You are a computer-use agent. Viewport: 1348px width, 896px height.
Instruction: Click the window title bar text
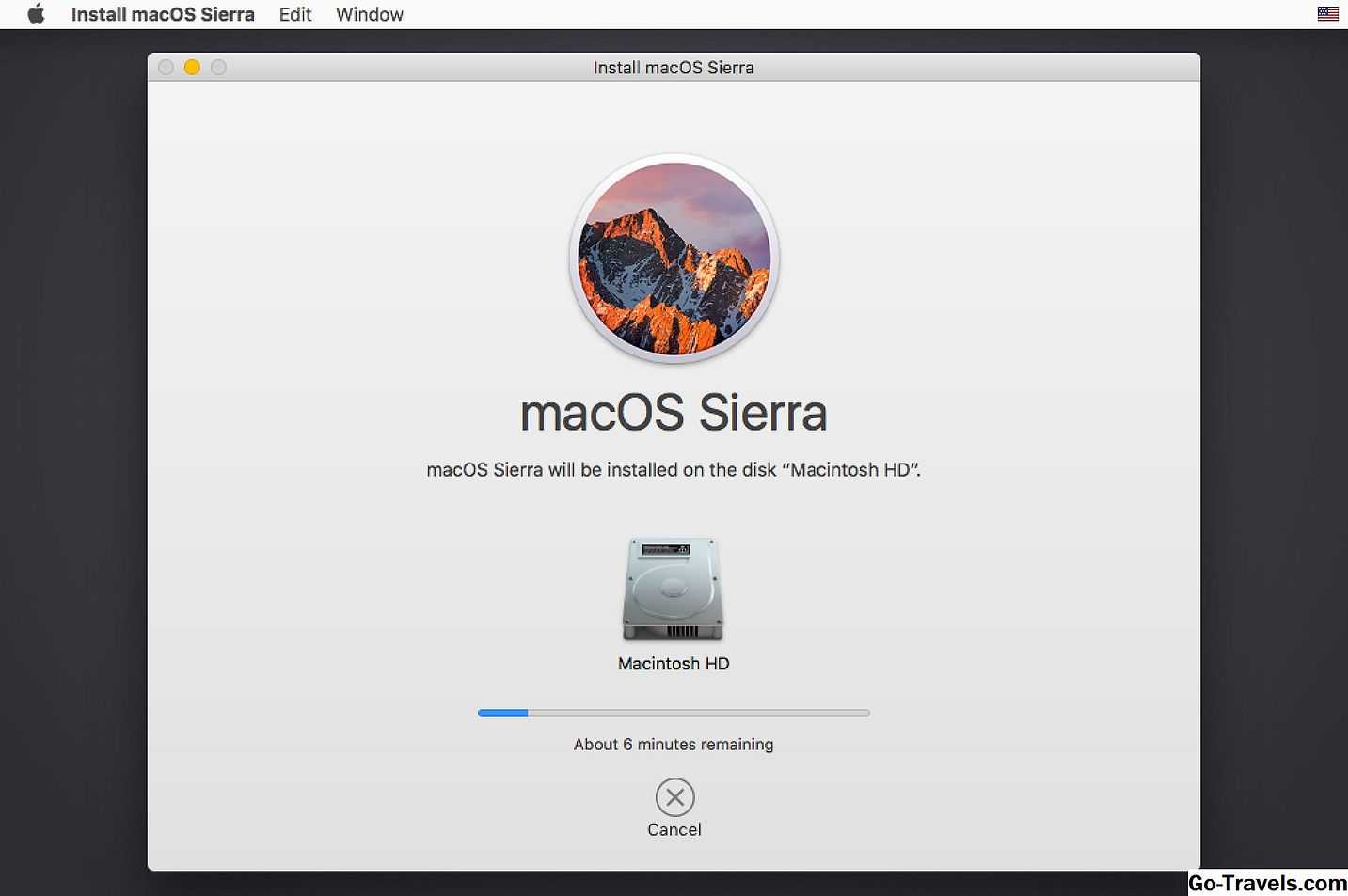click(674, 68)
